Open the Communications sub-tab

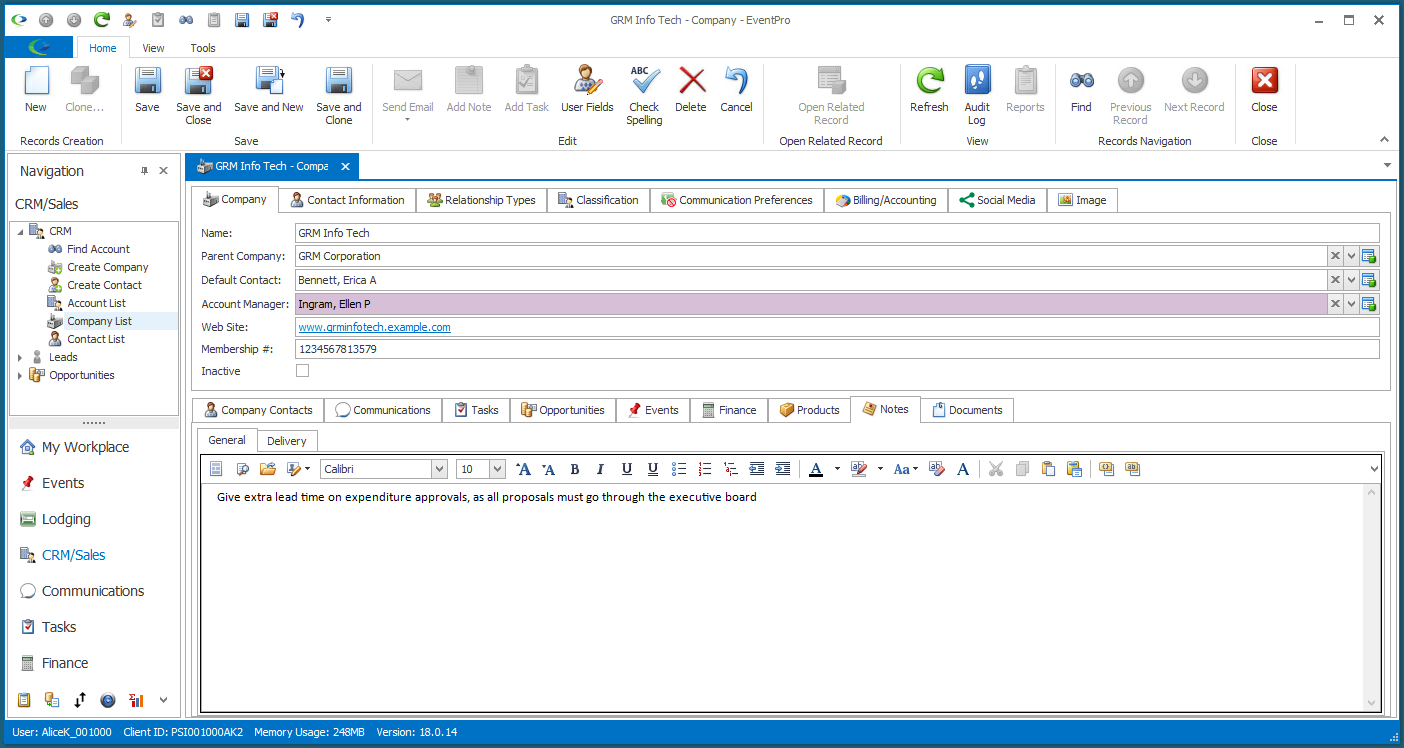[383, 410]
